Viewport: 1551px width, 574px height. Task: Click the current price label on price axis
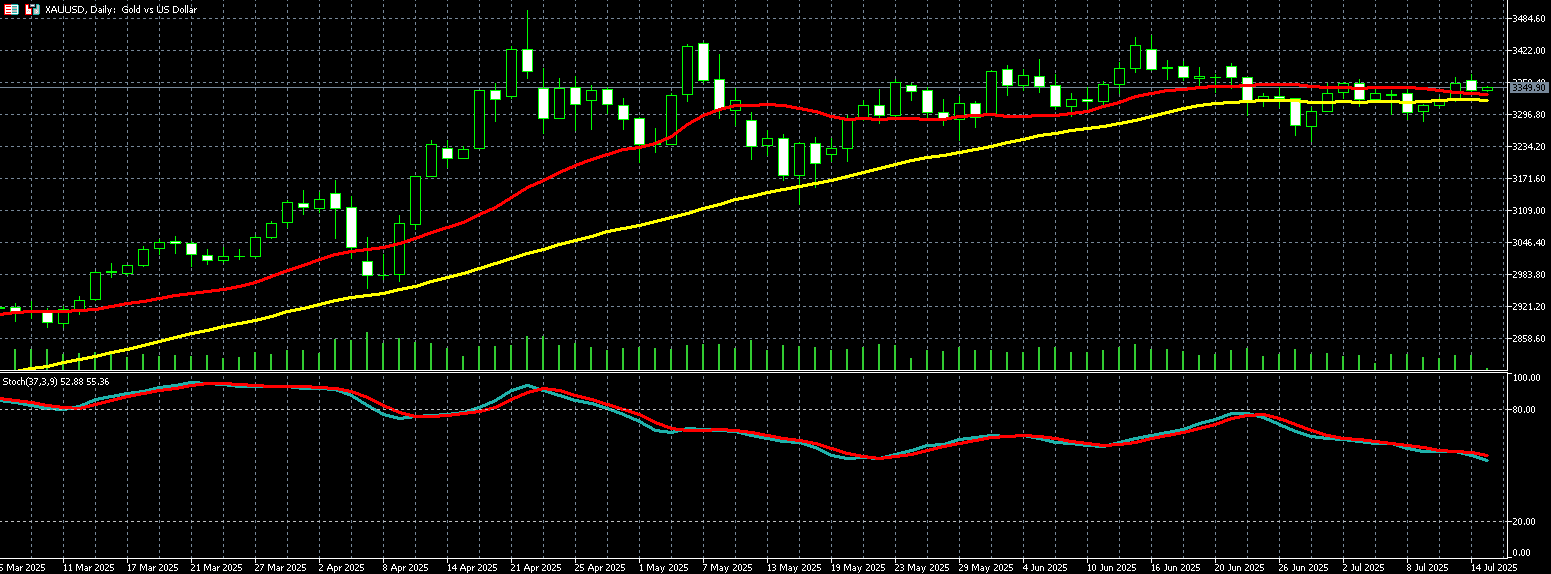pos(1529,88)
